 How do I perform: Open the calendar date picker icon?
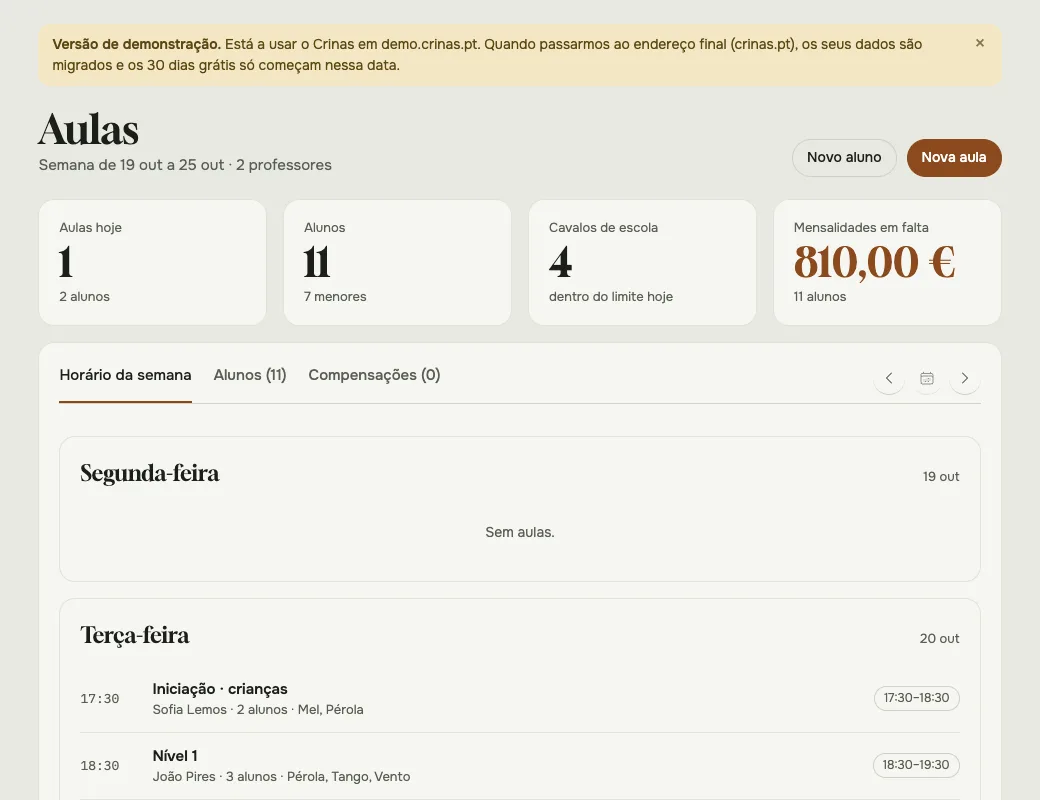point(927,378)
